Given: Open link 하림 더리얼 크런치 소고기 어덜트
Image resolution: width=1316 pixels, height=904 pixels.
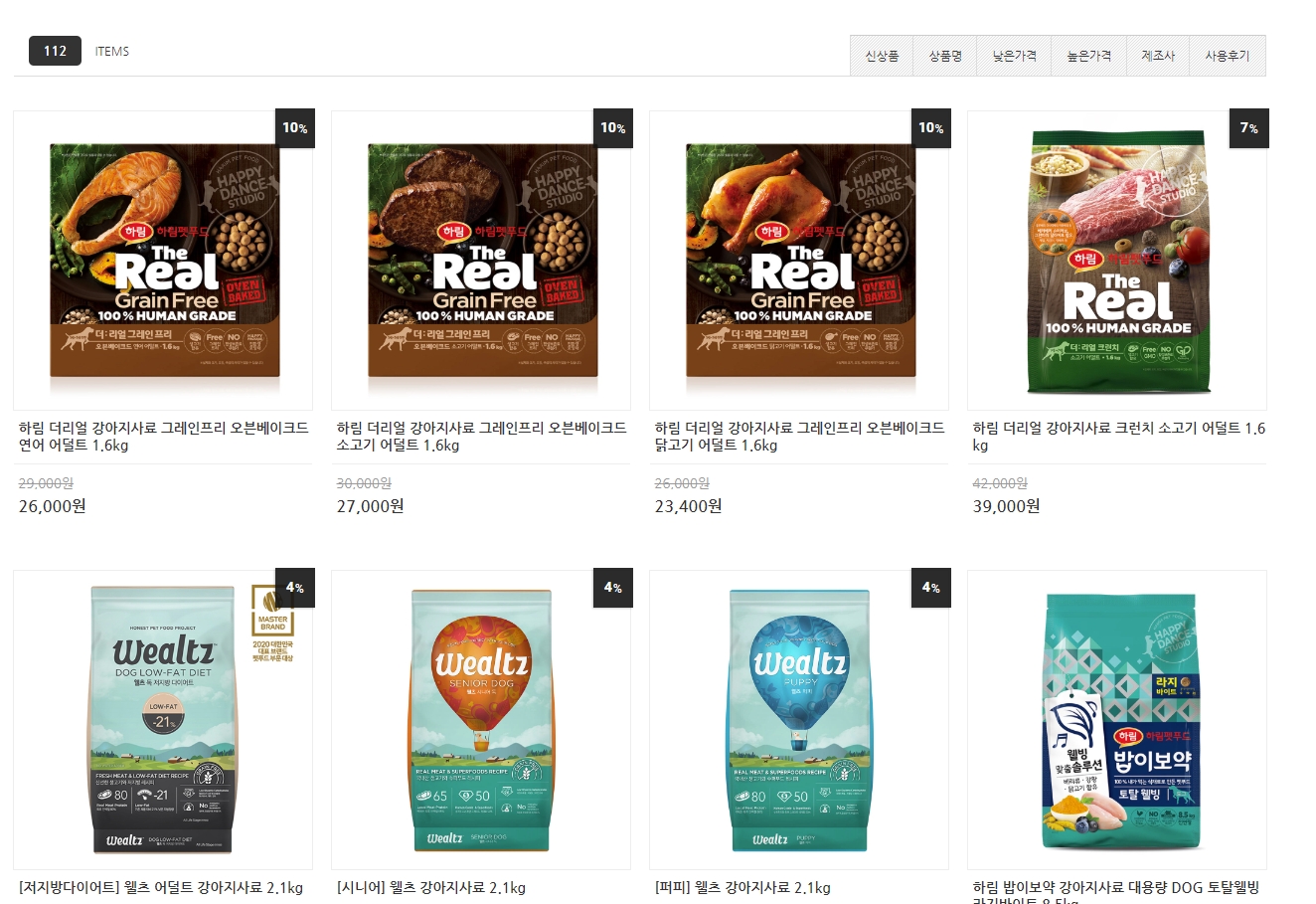Looking at the screenshot, I should click(x=1118, y=437).
